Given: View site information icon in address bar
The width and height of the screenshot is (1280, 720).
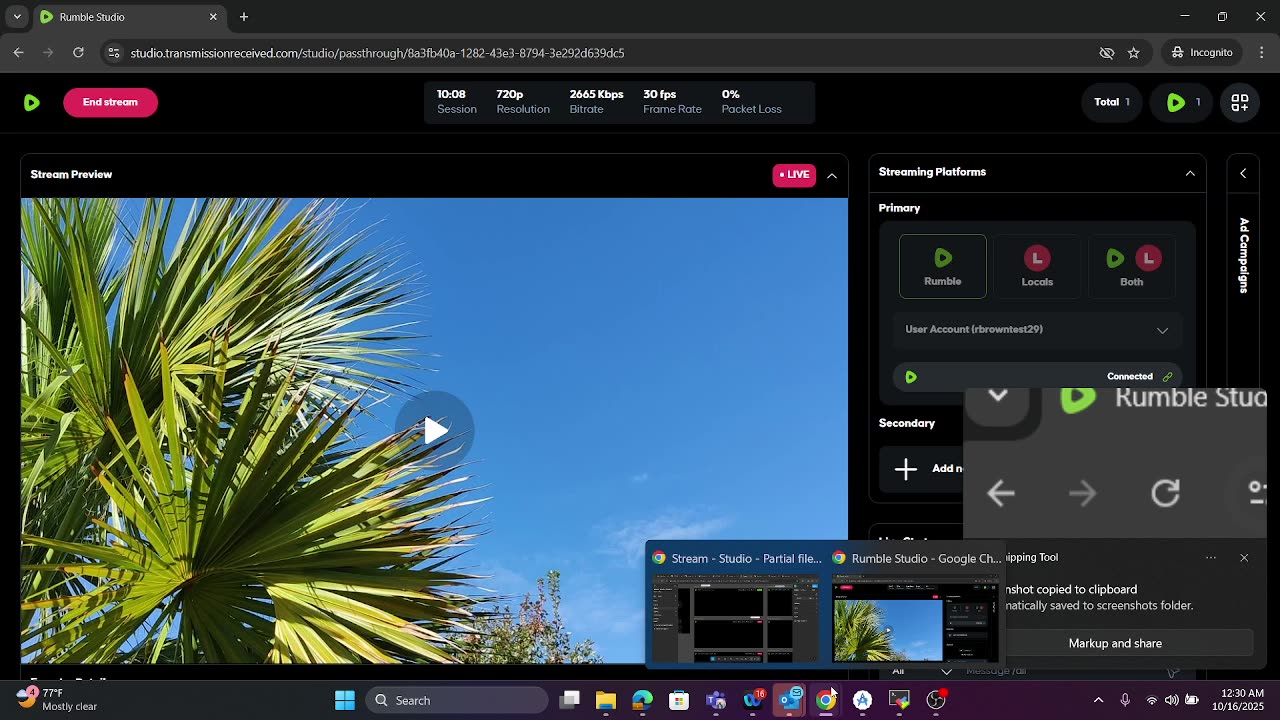Looking at the screenshot, I should point(113,53).
